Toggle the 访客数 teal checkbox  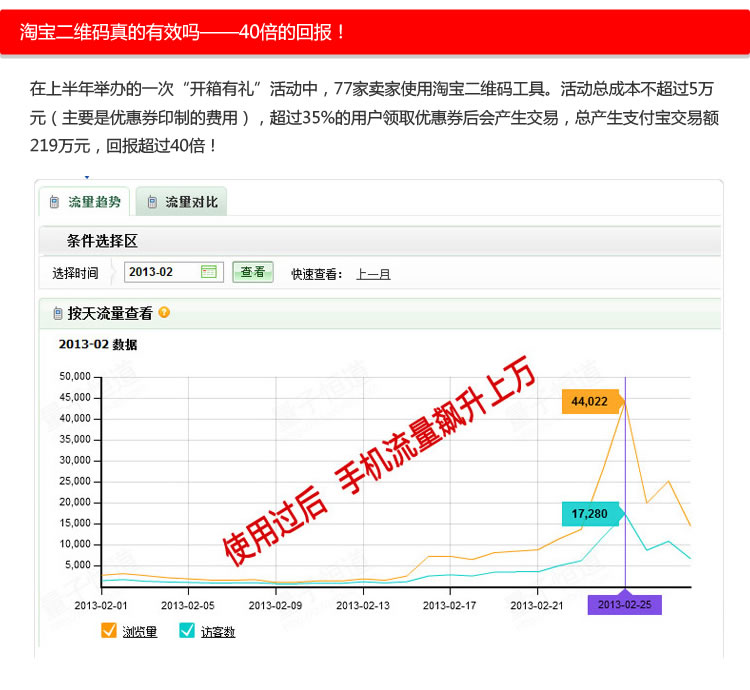pos(187,630)
